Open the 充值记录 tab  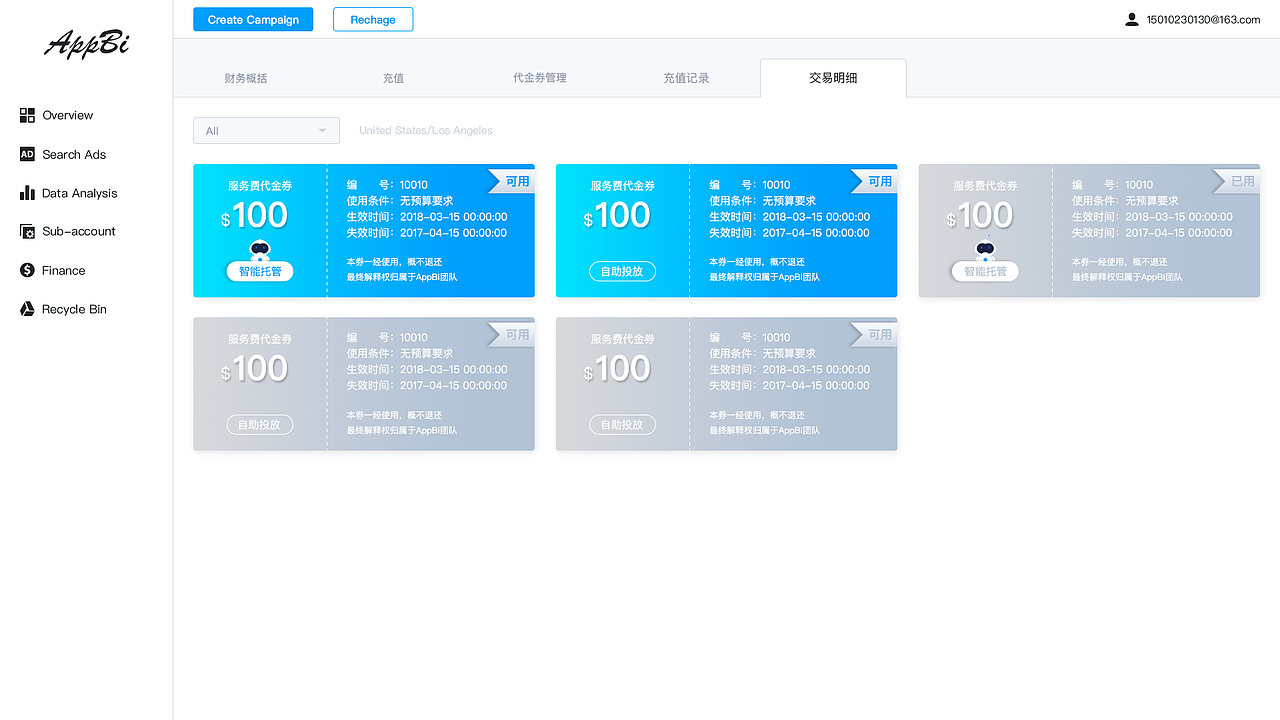click(686, 77)
